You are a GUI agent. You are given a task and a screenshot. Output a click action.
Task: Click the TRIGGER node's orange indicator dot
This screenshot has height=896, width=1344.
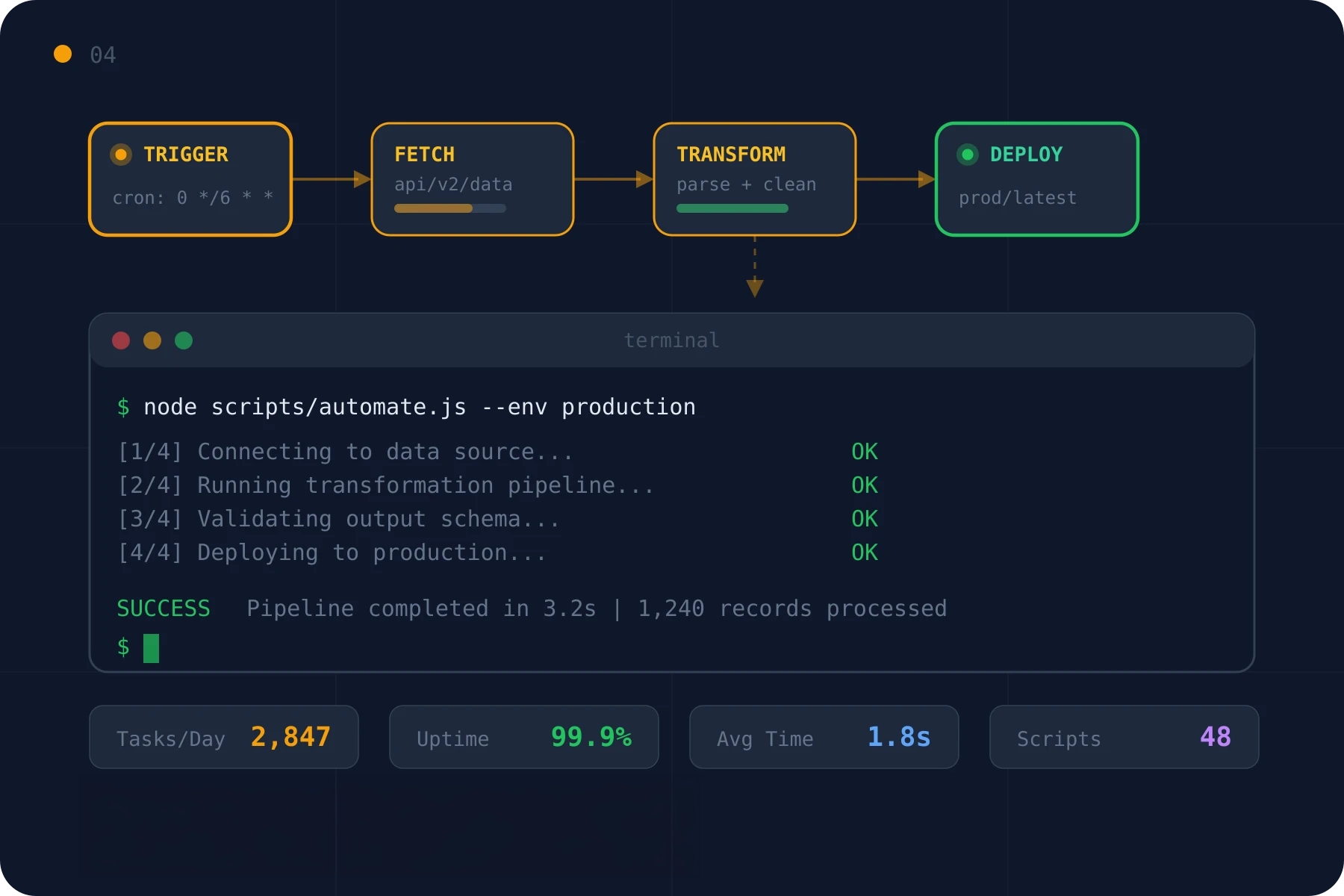[x=121, y=155]
